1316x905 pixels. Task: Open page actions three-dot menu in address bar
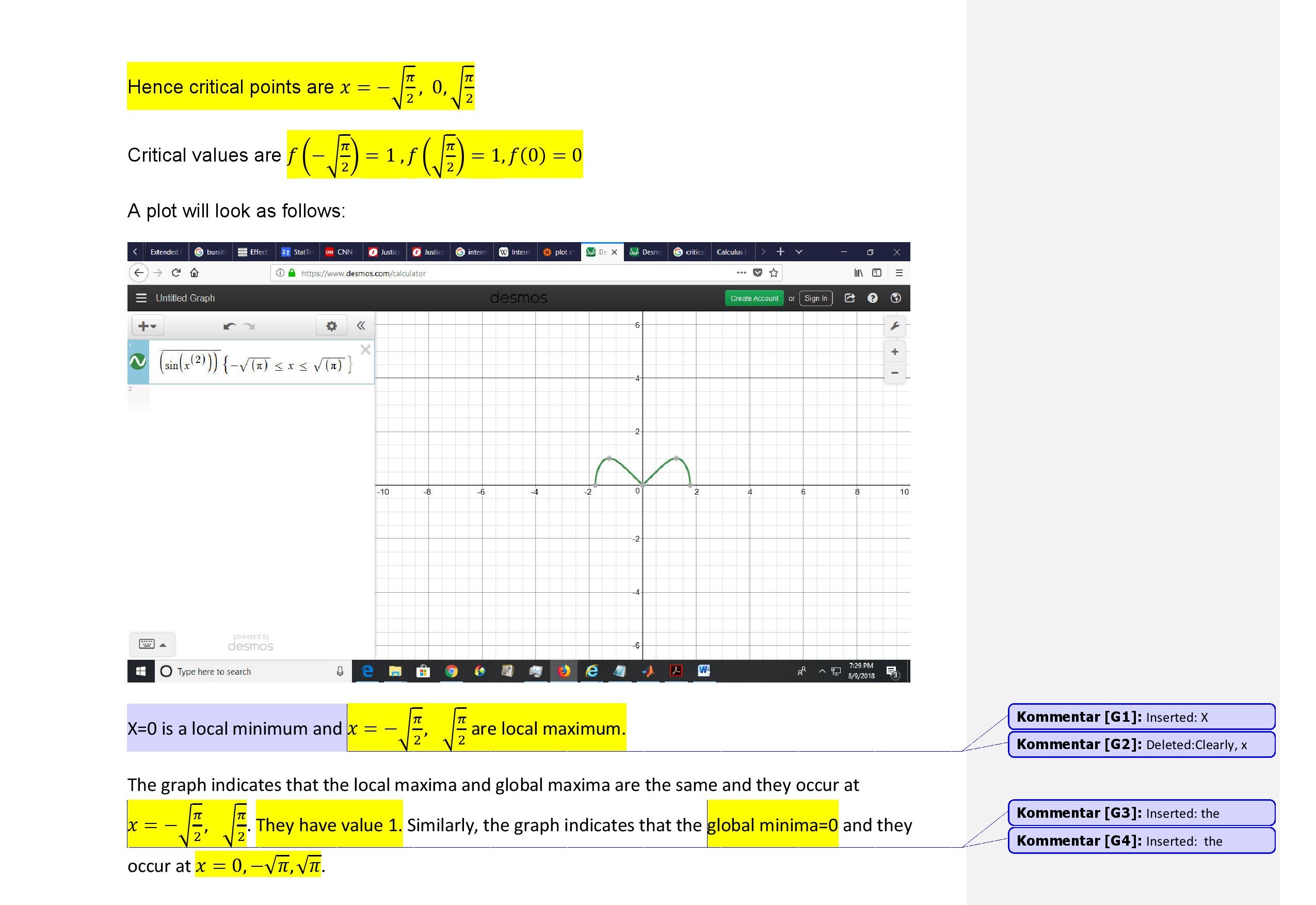tap(741, 273)
